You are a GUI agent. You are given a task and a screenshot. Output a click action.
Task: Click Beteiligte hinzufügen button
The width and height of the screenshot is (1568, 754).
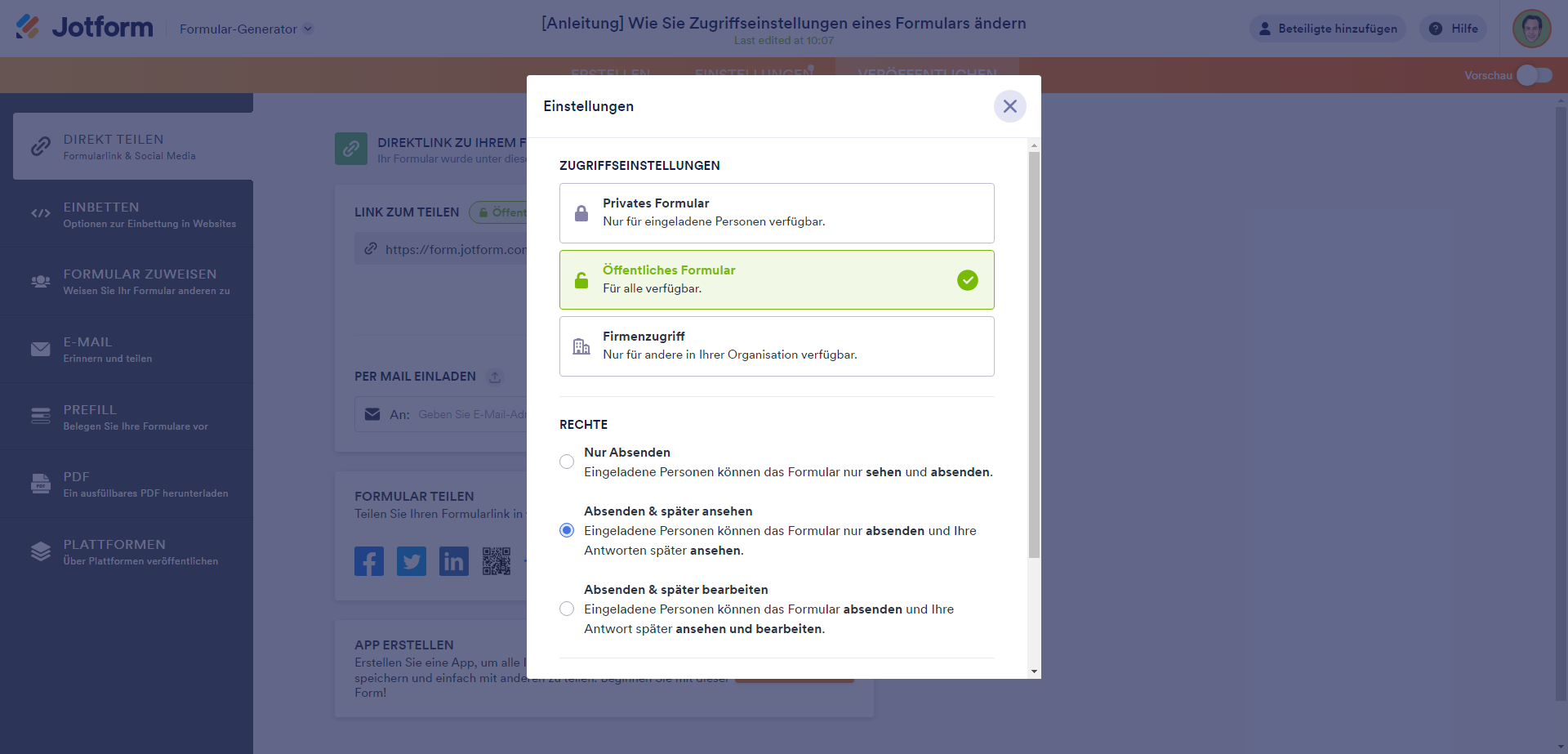1328,29
